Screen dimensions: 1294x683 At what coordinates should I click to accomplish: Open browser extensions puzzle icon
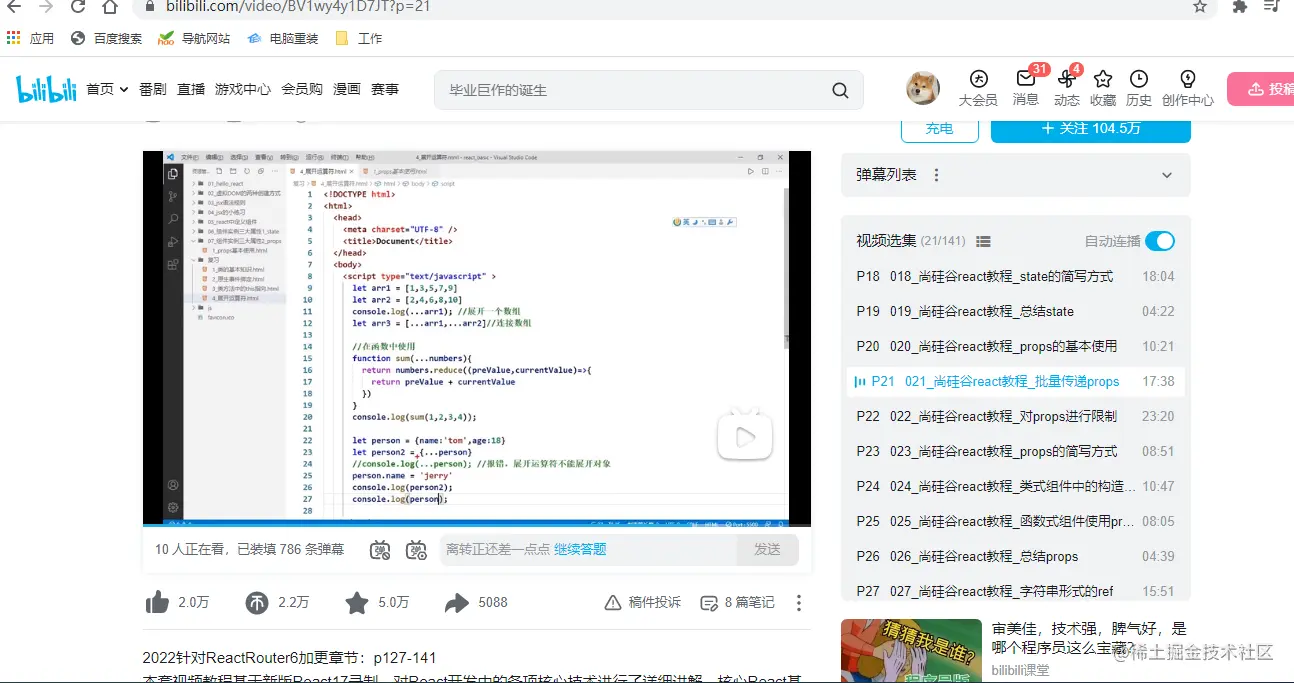pyautogui.click(x=1240, y=6)
